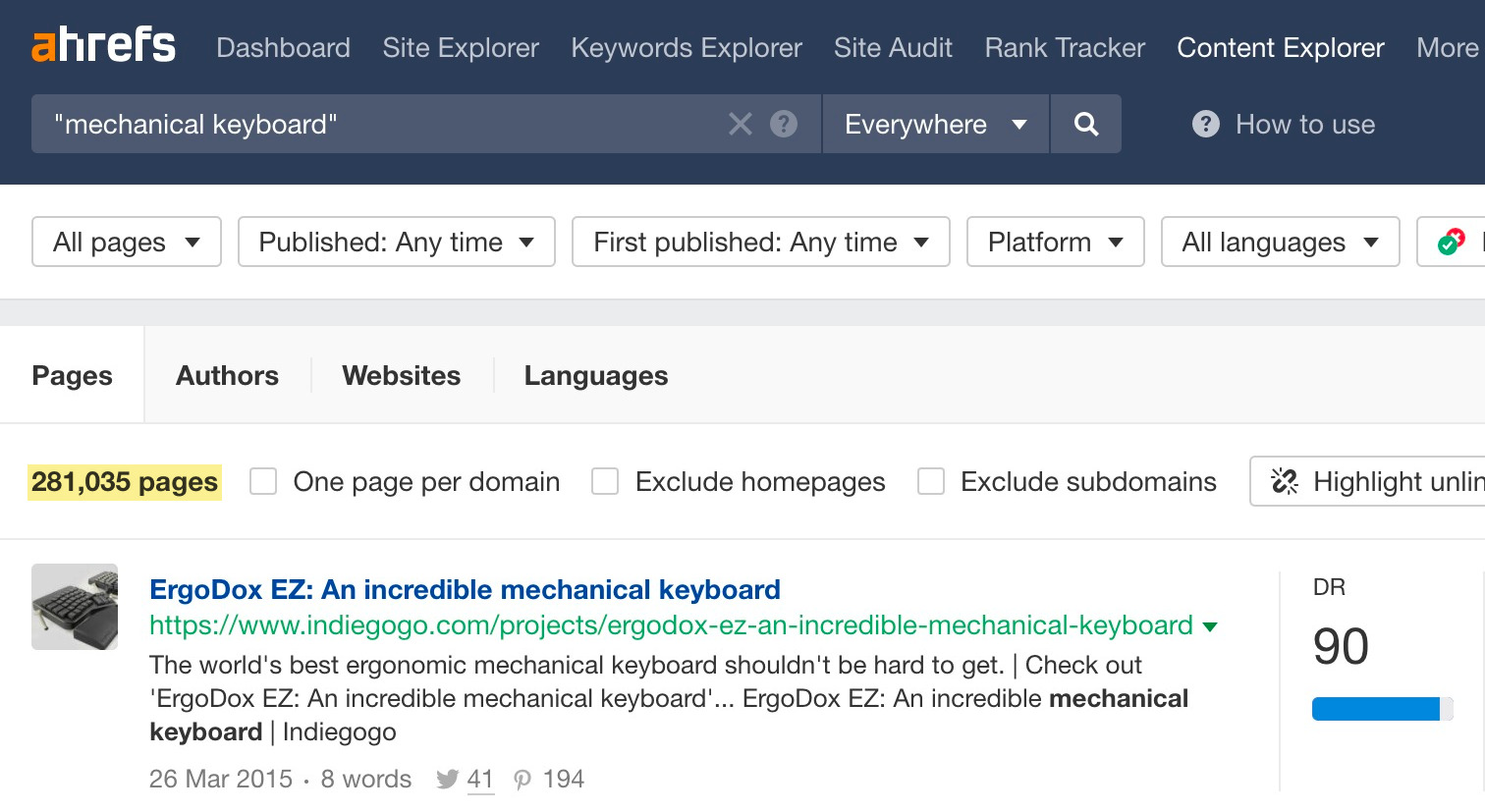Open the More navigation menu
The height and width of the screenshot is (812, 1485).
coord(1449,47)
